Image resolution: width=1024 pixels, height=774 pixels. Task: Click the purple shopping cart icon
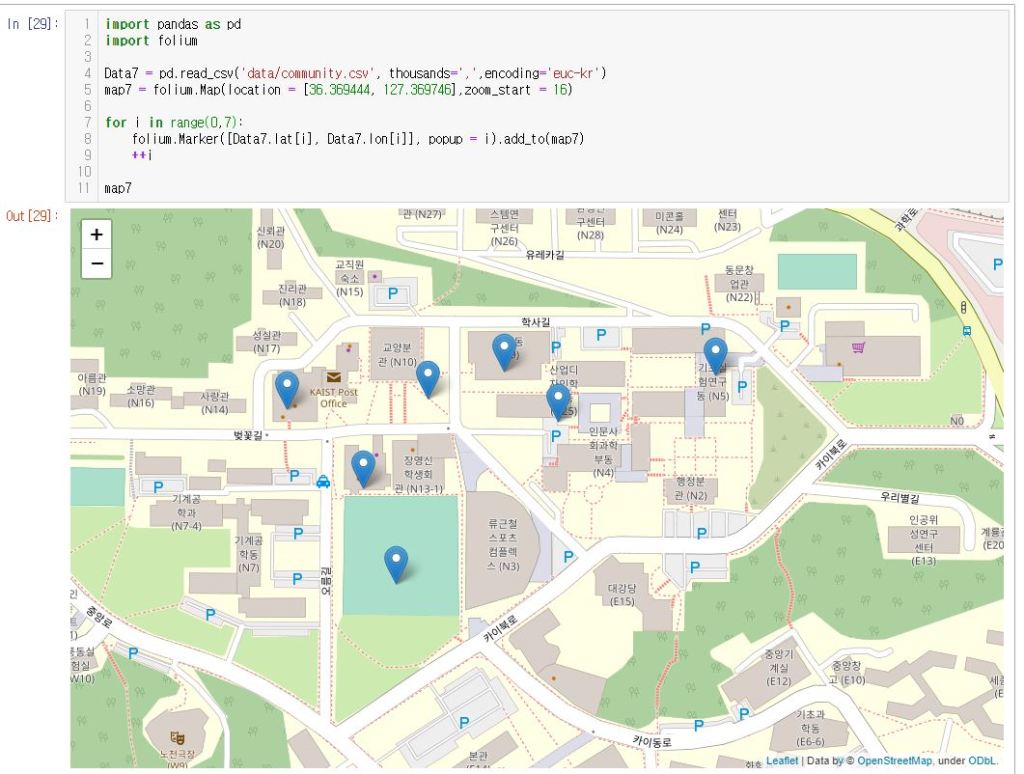[858, 348]
